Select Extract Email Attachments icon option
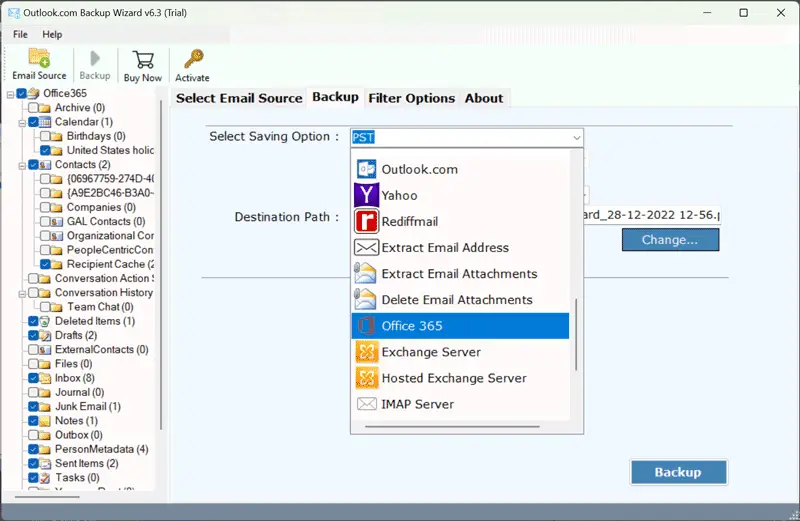The height and width of the screenshot is (521, 800). click(366, 273)
